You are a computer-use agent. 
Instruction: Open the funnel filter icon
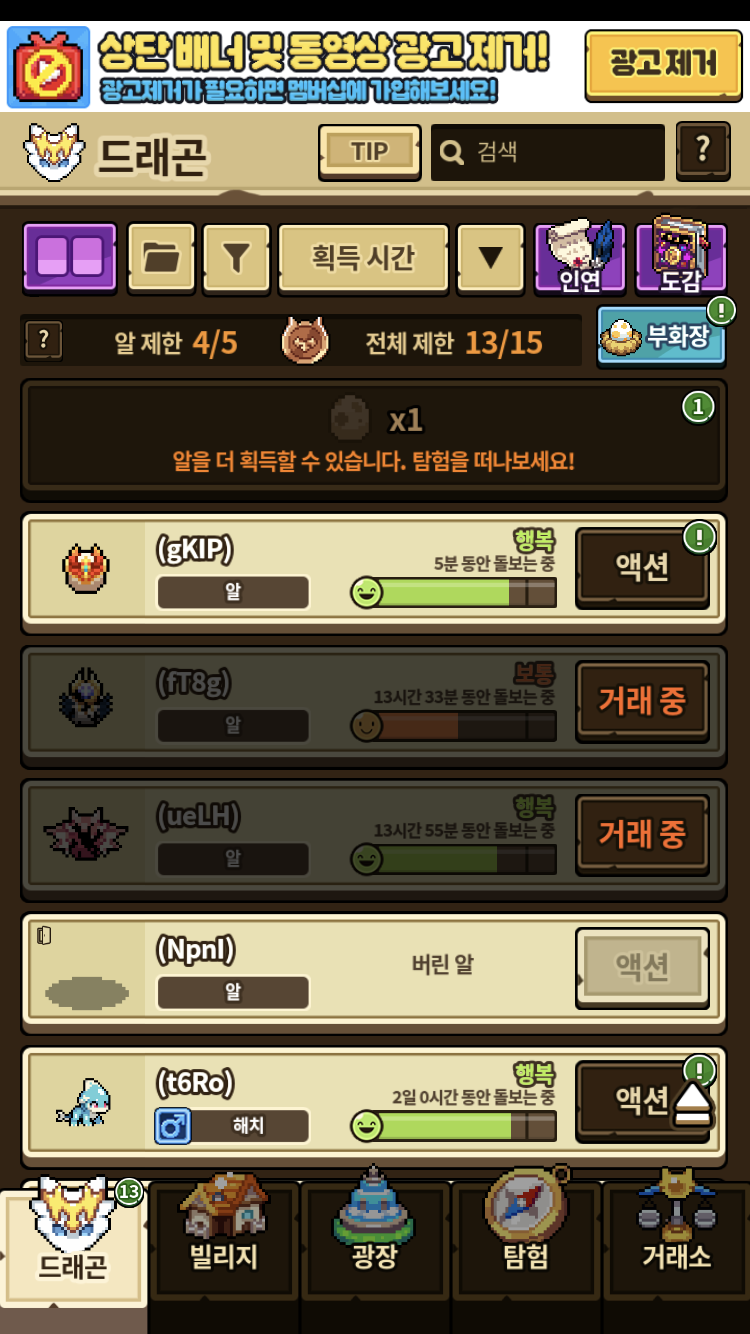(235, 257)
